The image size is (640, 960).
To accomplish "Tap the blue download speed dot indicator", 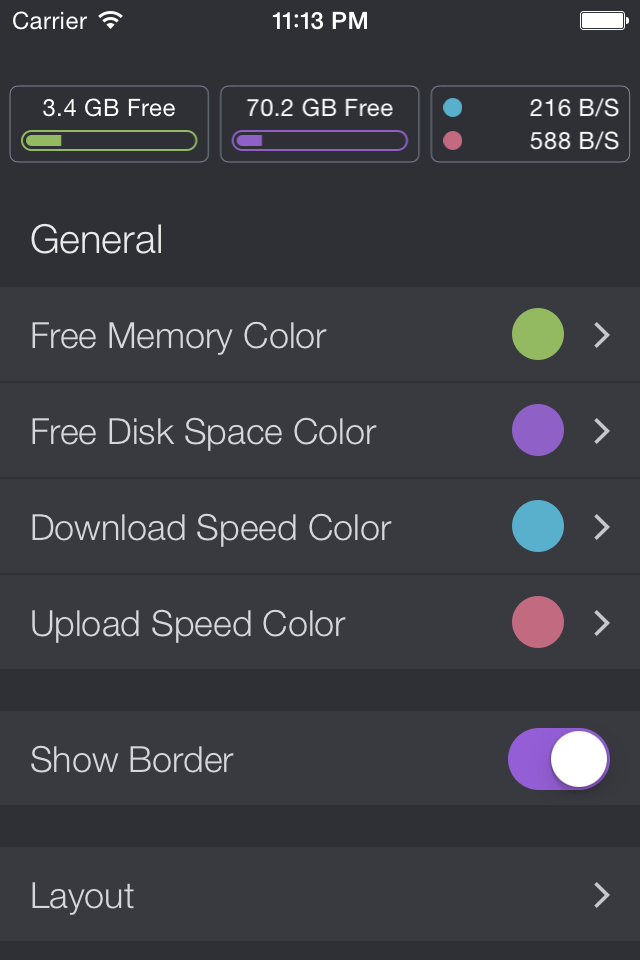I will (453, 108).
